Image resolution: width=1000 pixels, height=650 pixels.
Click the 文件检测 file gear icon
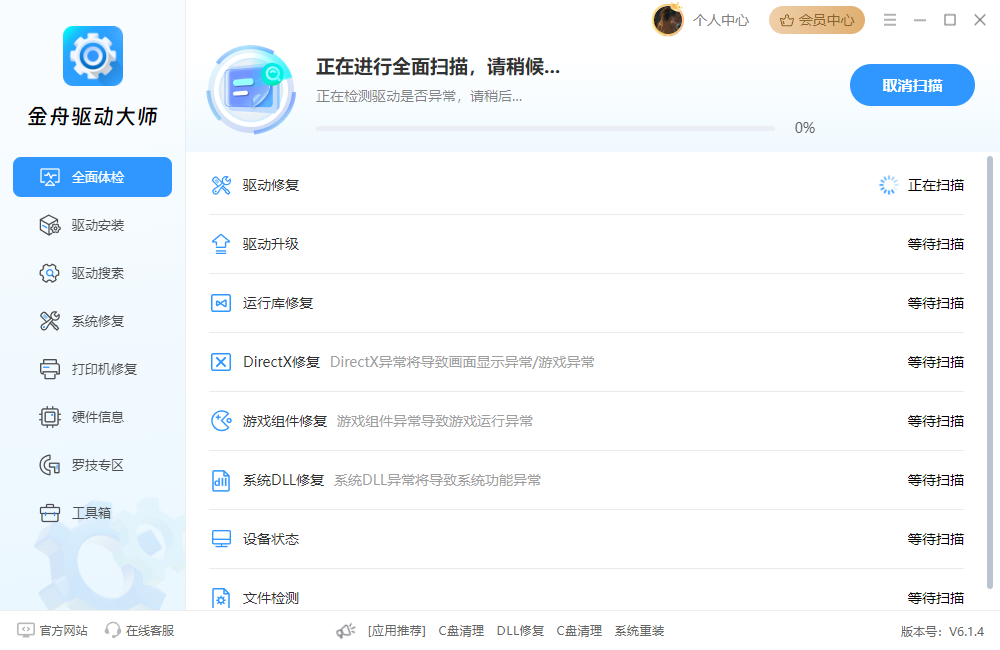221,598
